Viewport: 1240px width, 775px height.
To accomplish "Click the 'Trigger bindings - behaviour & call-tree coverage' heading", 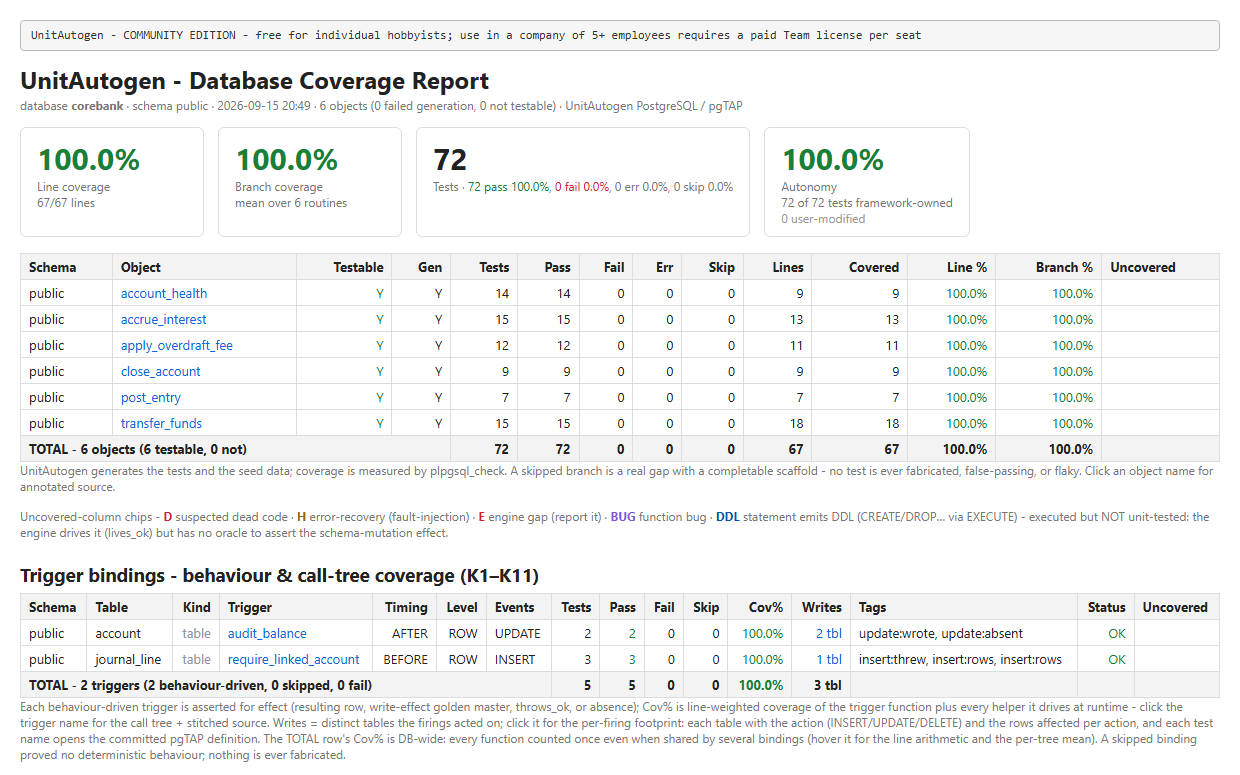I will coord(280,575).
